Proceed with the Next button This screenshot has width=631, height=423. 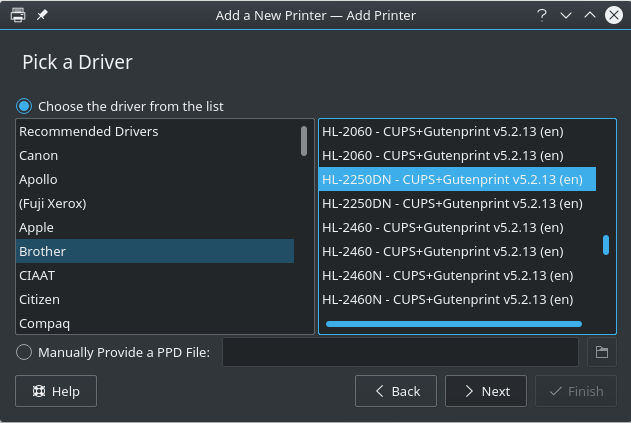point(486,391)
